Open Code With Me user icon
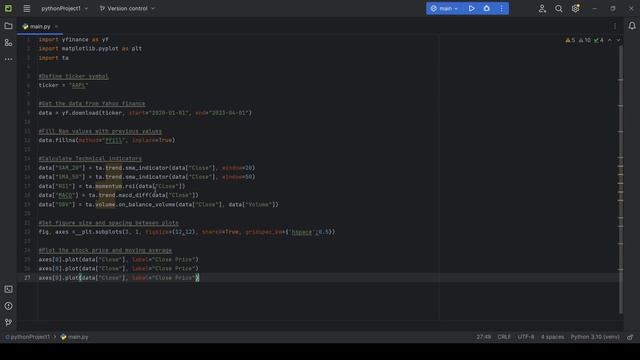The image size is (640, 360). click(542, 9)
